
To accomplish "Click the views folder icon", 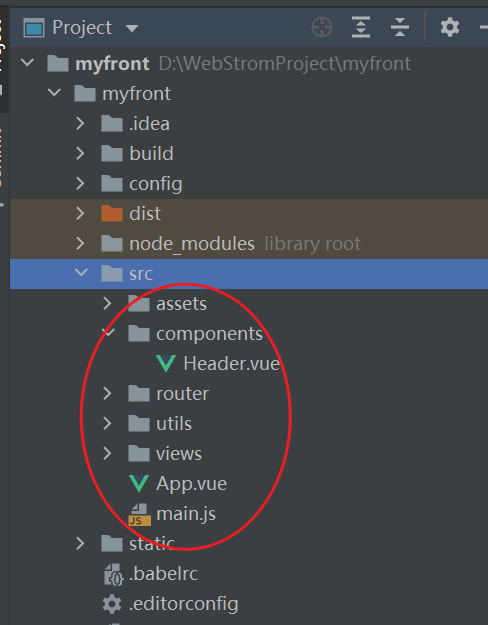I will (139, 453).
